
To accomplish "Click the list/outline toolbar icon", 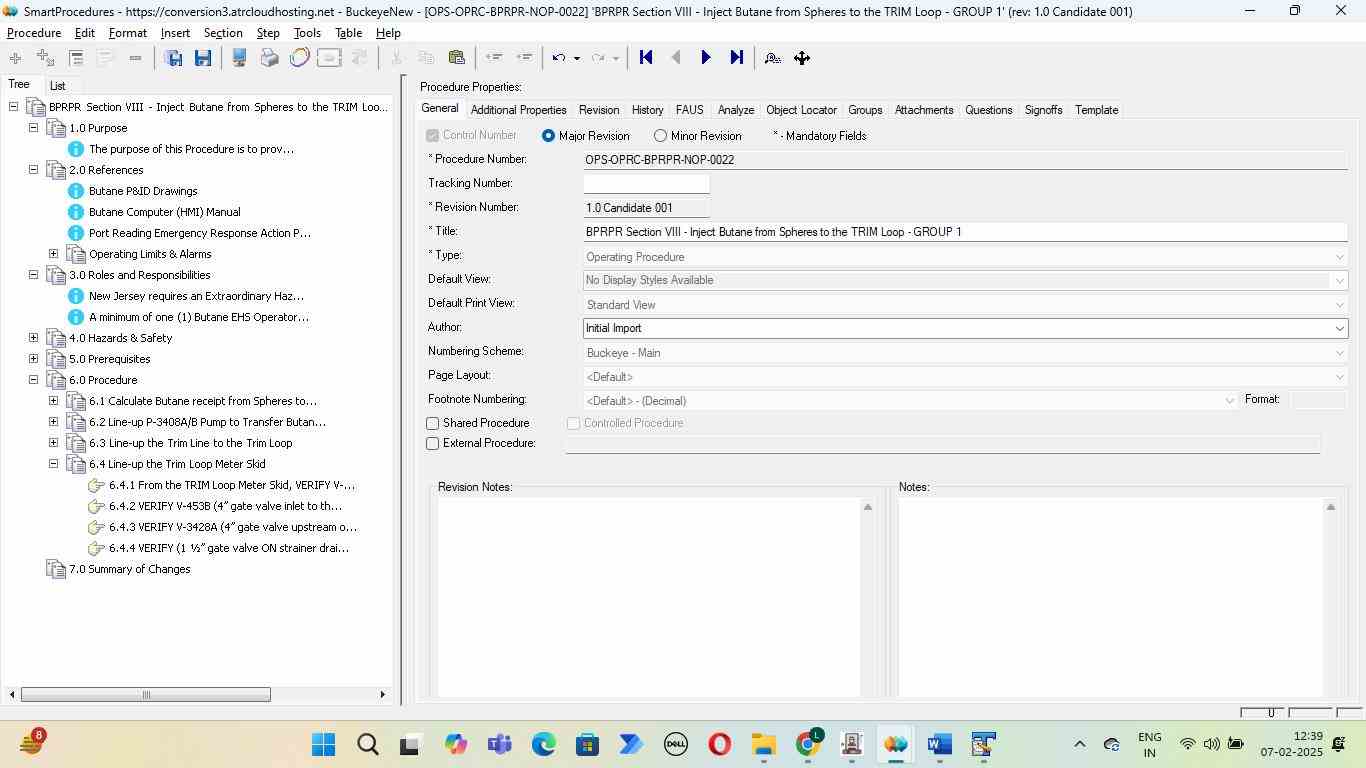I will point(76,58).
